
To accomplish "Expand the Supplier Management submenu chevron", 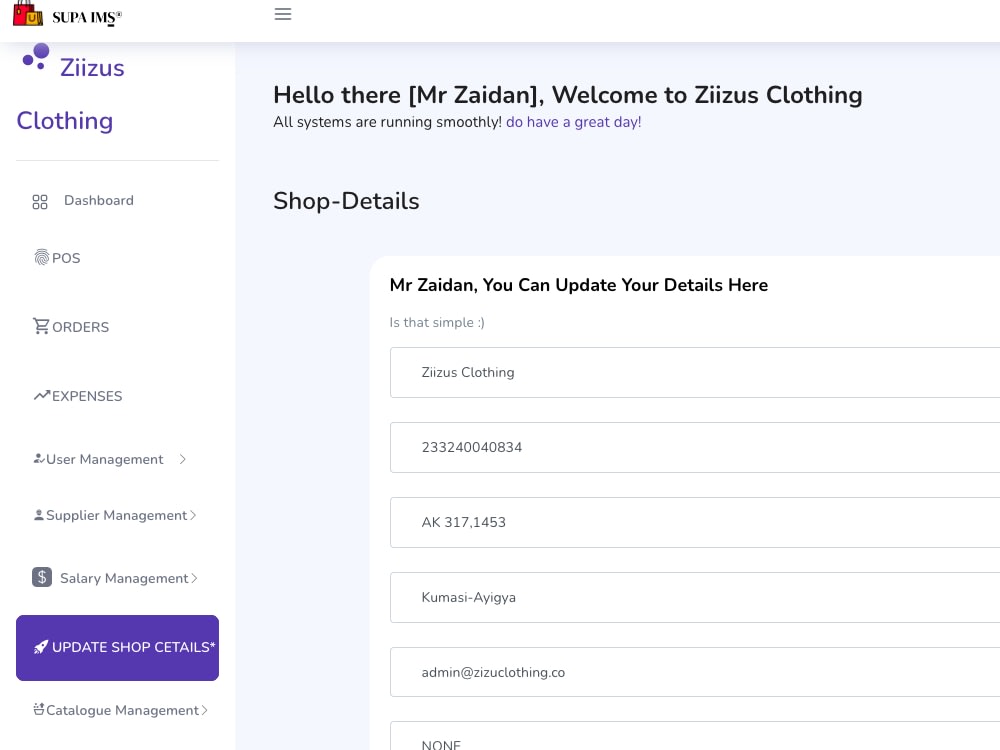I will coord(193,515).
